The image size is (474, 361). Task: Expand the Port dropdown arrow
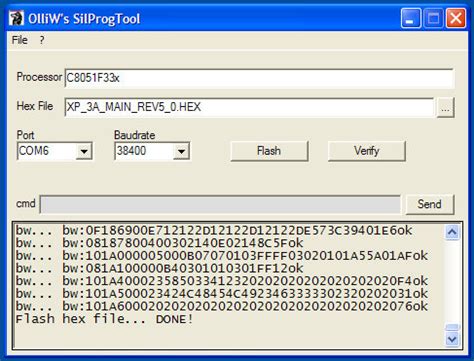84,151
